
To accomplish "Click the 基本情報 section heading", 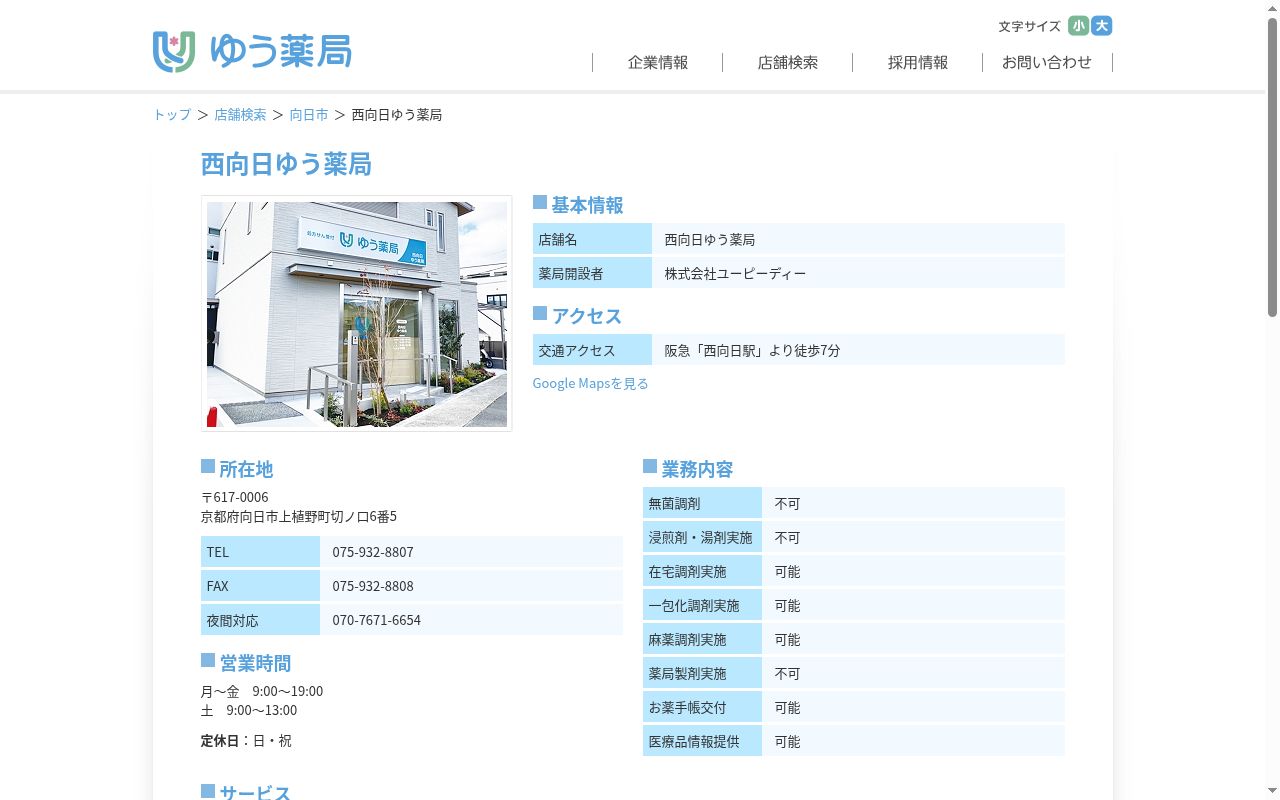I will tap(578, 205).
